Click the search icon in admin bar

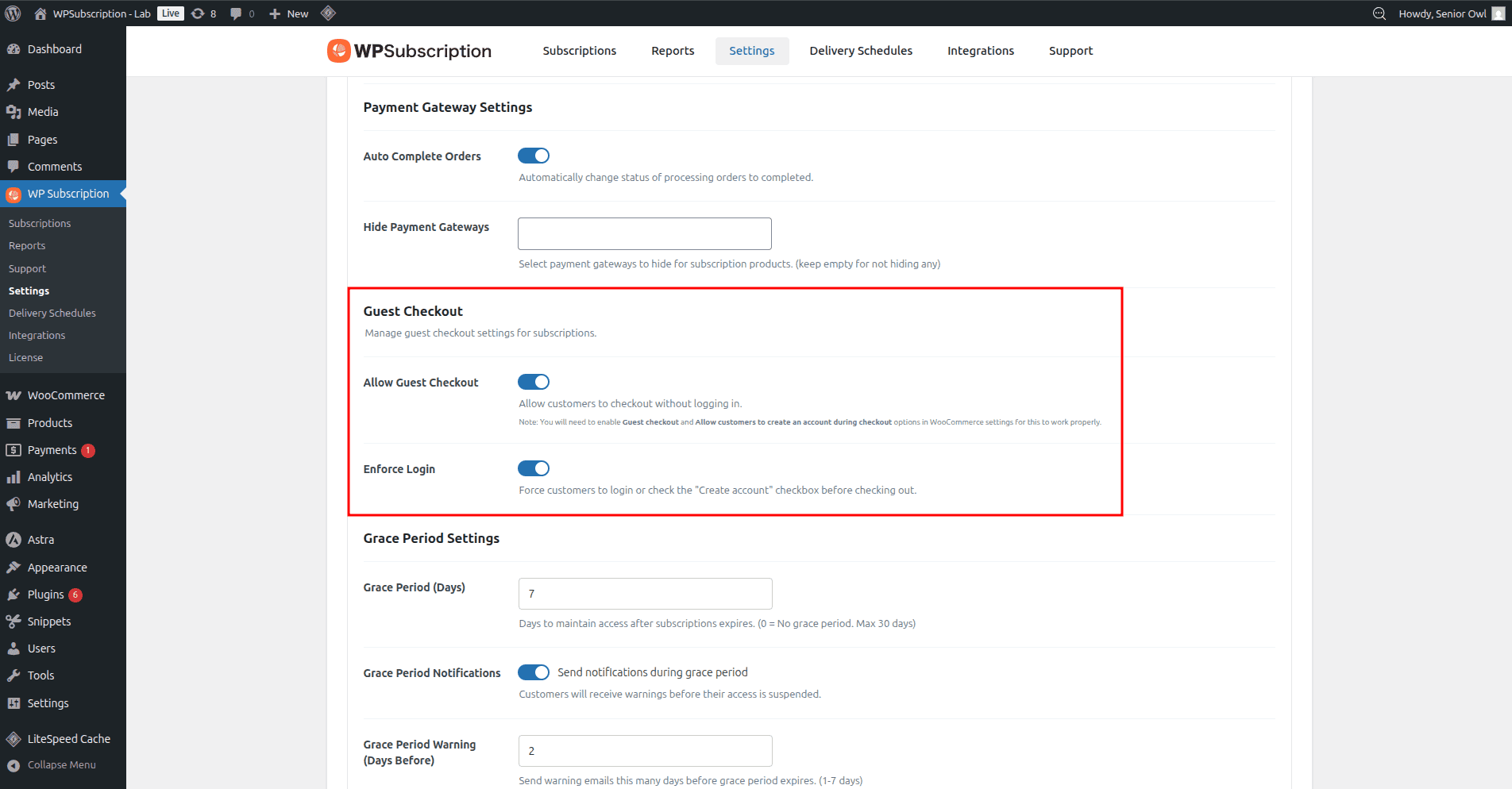point(1379,13)
